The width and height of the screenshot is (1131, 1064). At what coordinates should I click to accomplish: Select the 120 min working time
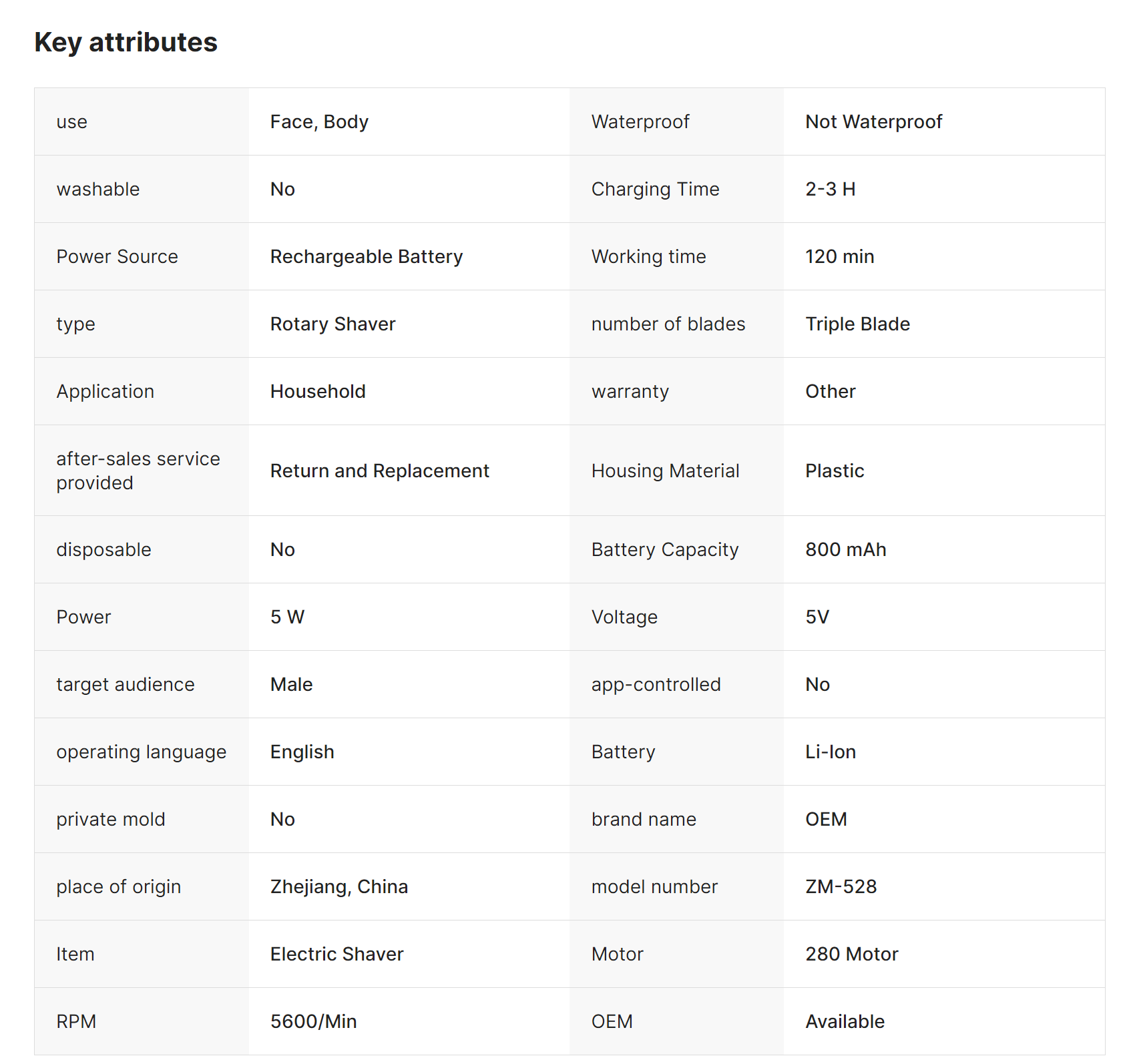tap(839, 257)
